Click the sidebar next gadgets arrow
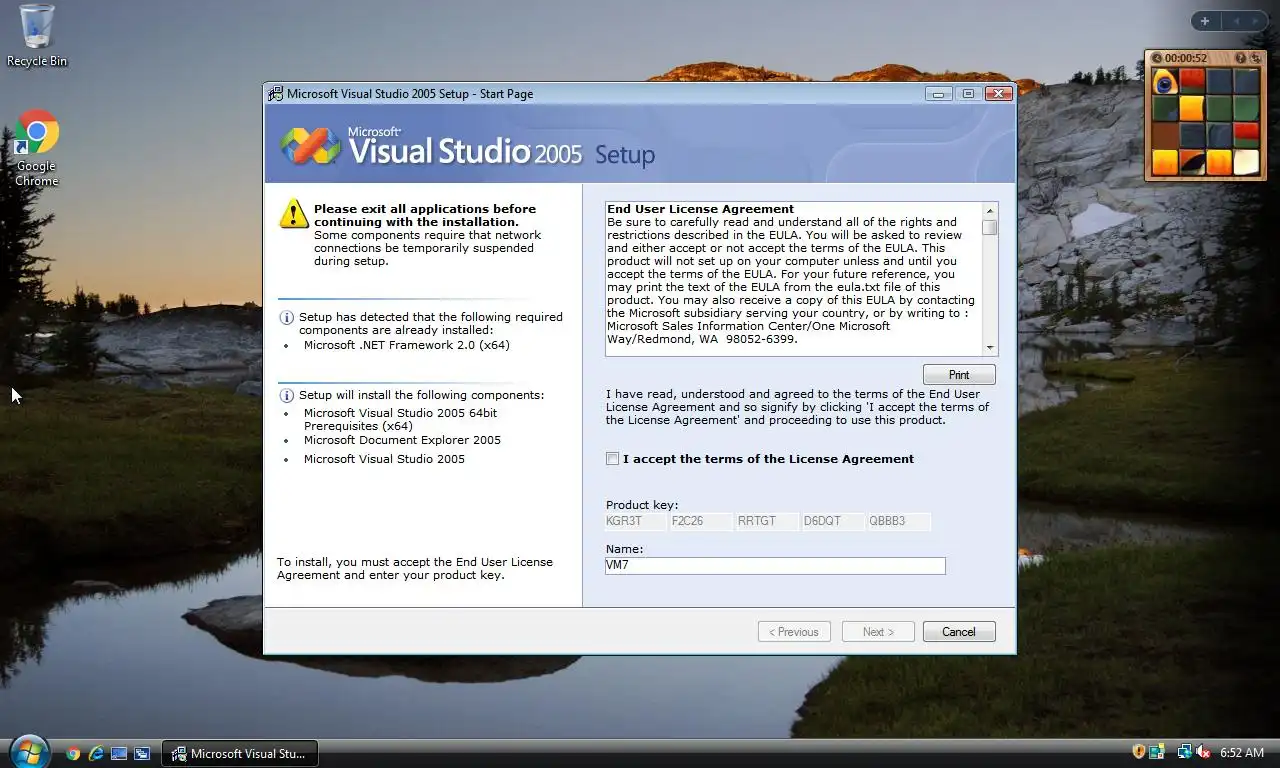1280x768 pixels. pyautogui.click(x=1255, y=21)
